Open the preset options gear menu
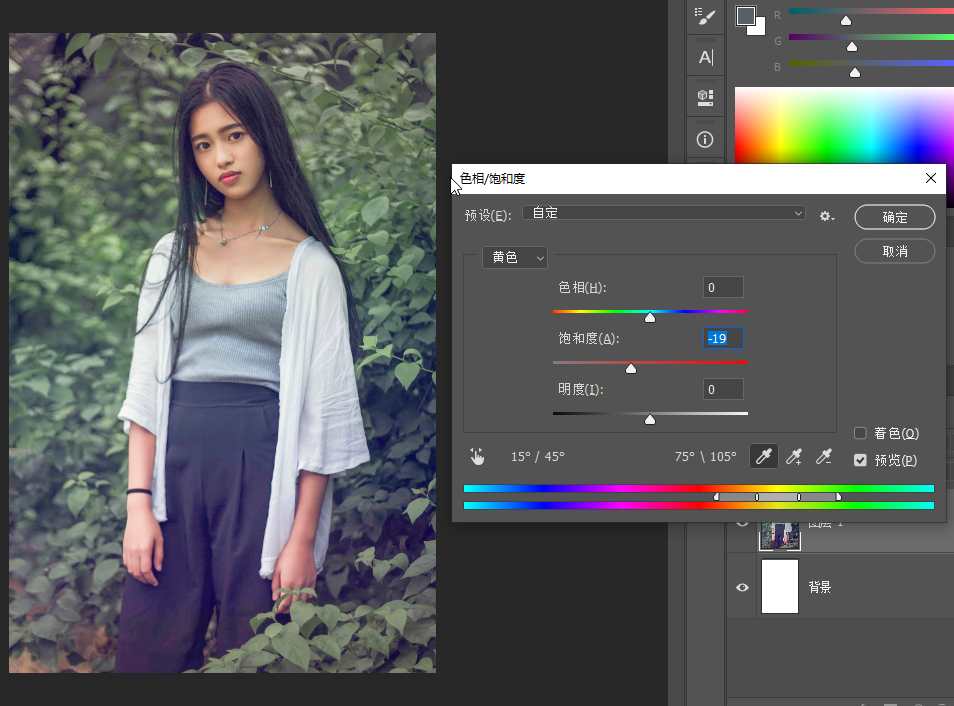Viewport: 954px width, 706px height. tap(826, 216)
